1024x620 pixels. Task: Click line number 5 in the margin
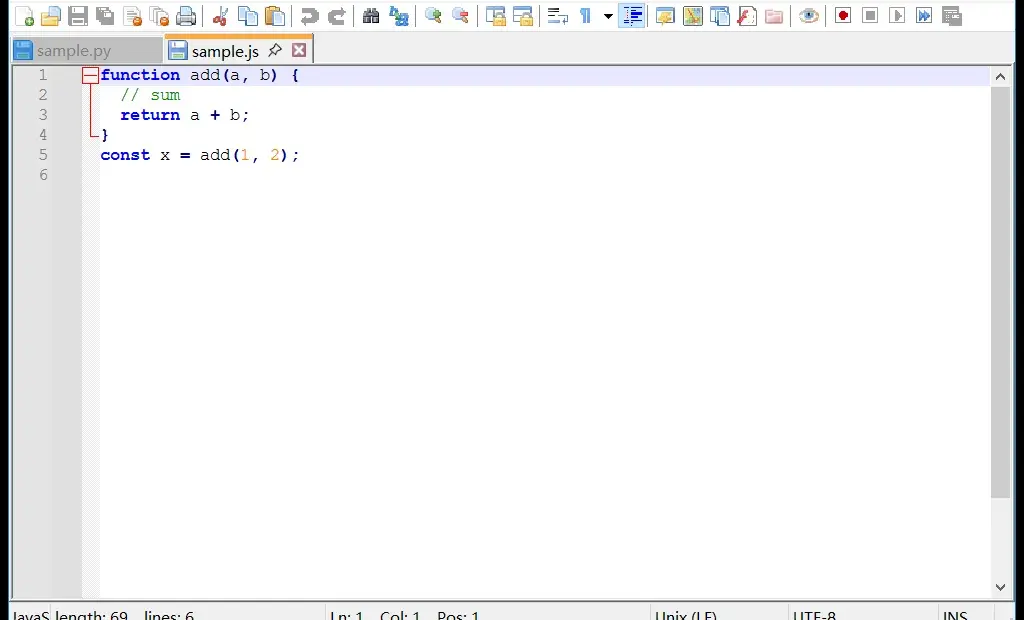click(43, 155)
